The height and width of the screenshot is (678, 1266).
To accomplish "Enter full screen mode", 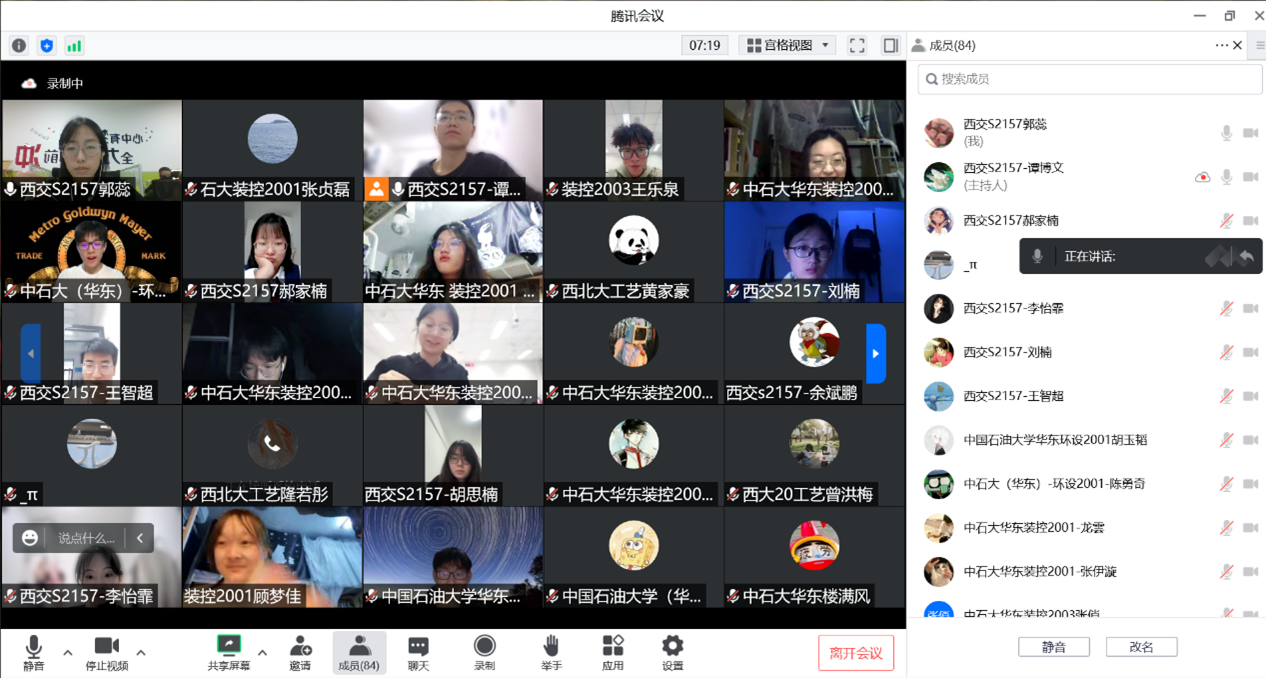I will (x=857, y=46).
